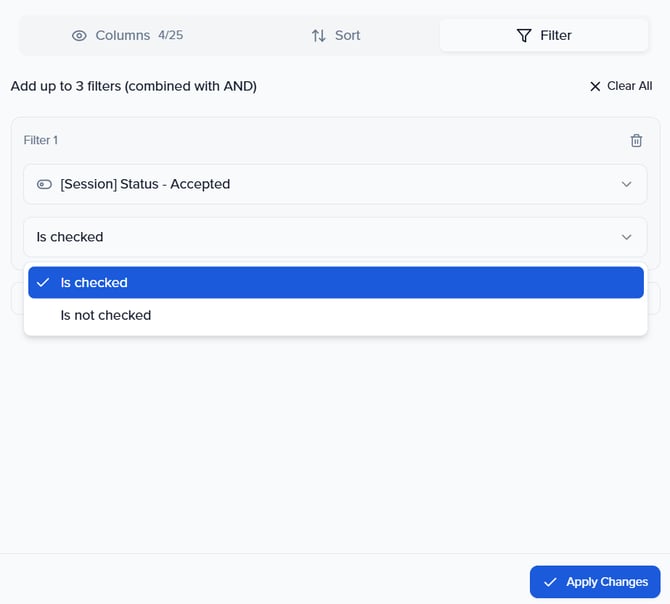Select the Is not checked option
Image resolution: width=670 pixels, height=604 pixels.
click(x=106, y=316)
